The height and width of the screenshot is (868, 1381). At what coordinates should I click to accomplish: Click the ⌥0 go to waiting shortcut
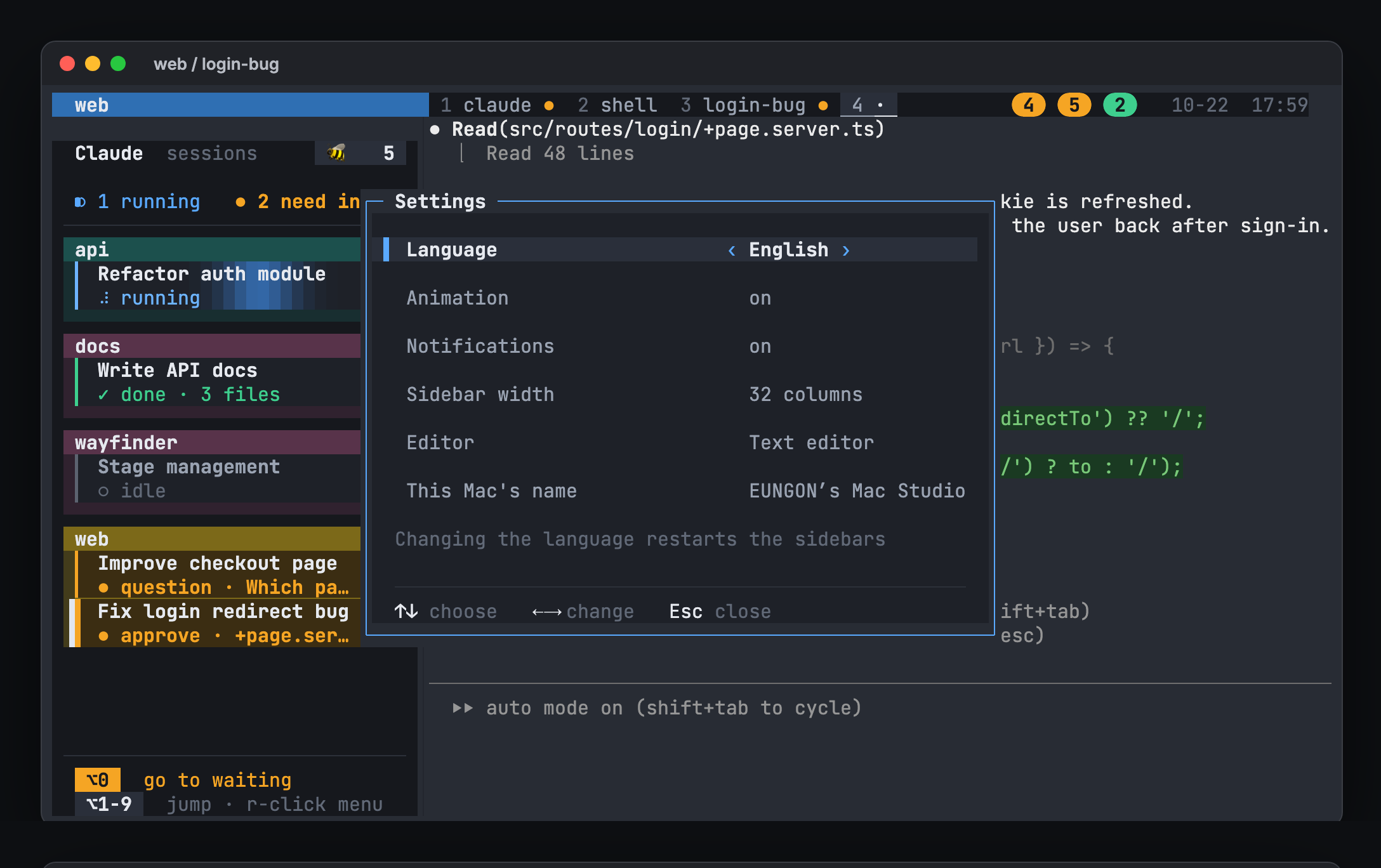pos(183,780)
